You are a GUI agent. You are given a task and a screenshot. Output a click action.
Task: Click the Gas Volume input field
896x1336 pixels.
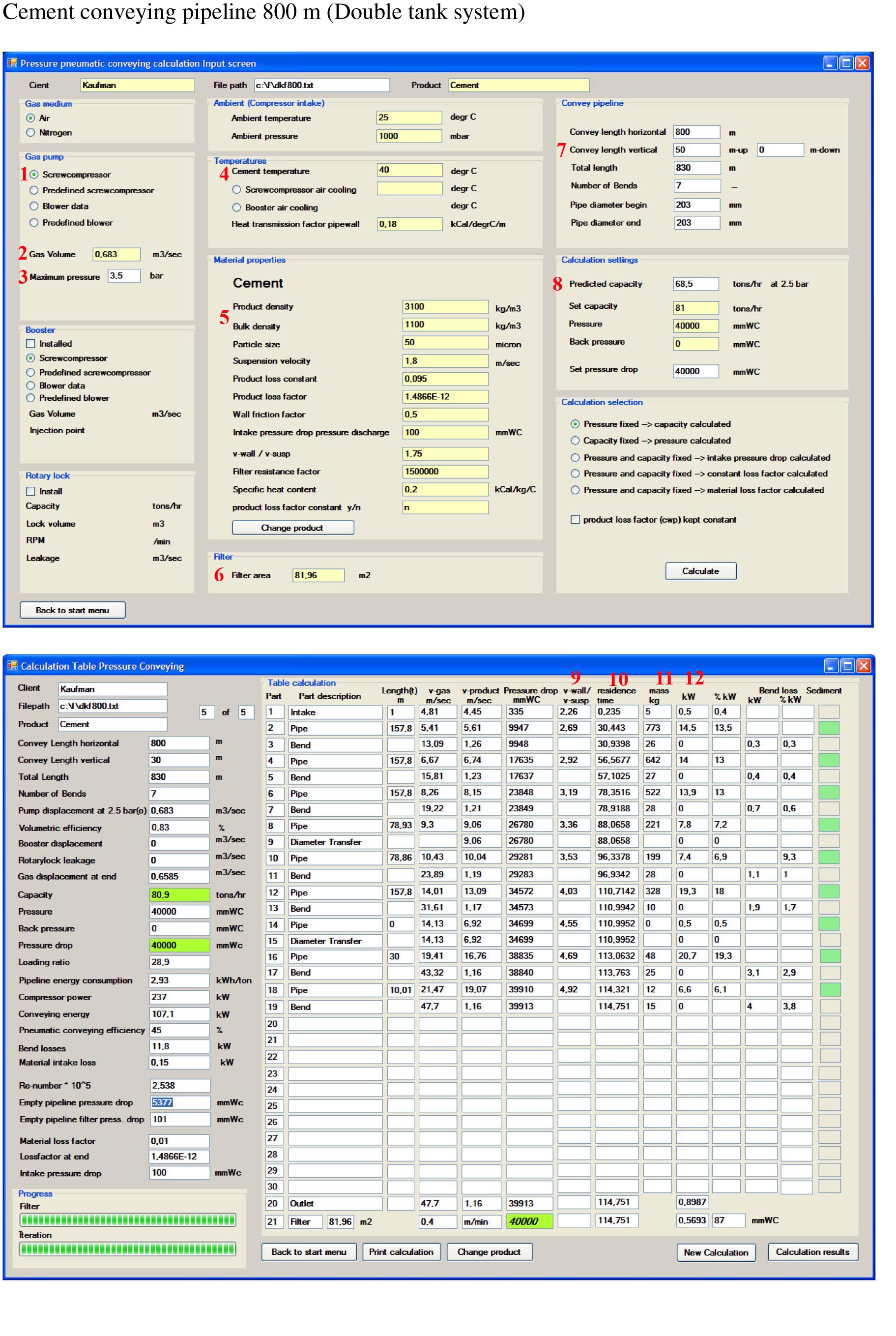click(116, 254)
